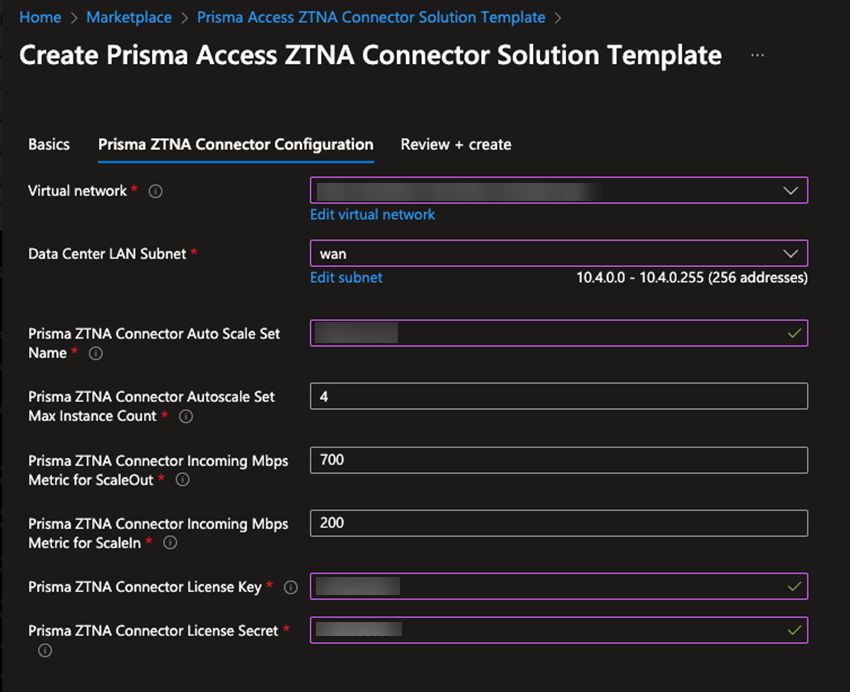Click the Edit virtual network link
The image size is (850, 693).
pyautogui.click(x=373, y=214)
